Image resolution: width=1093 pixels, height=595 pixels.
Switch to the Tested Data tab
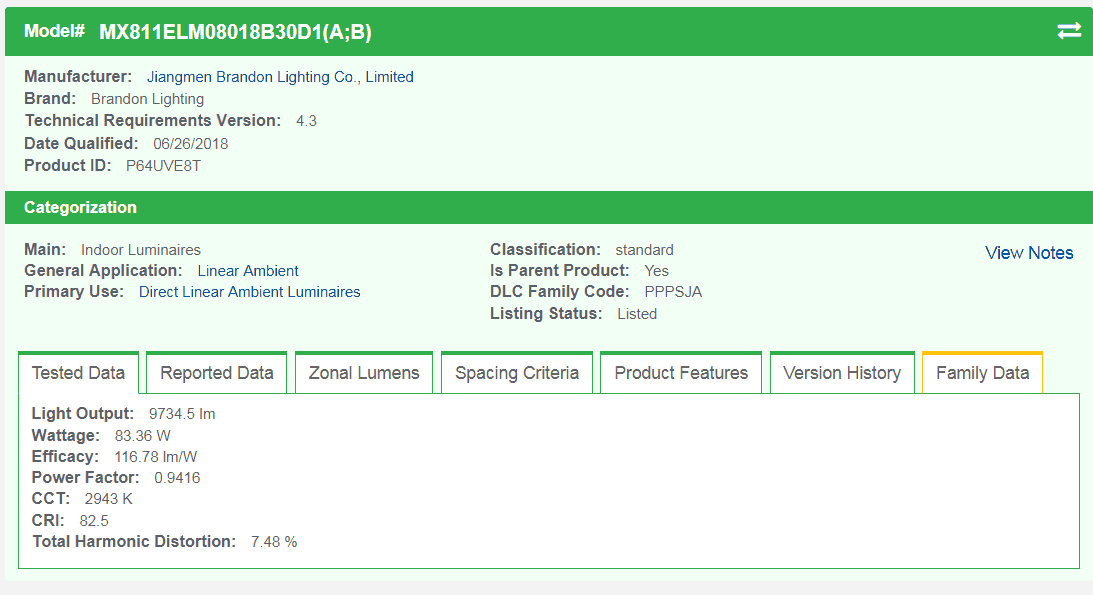(78, 373)
